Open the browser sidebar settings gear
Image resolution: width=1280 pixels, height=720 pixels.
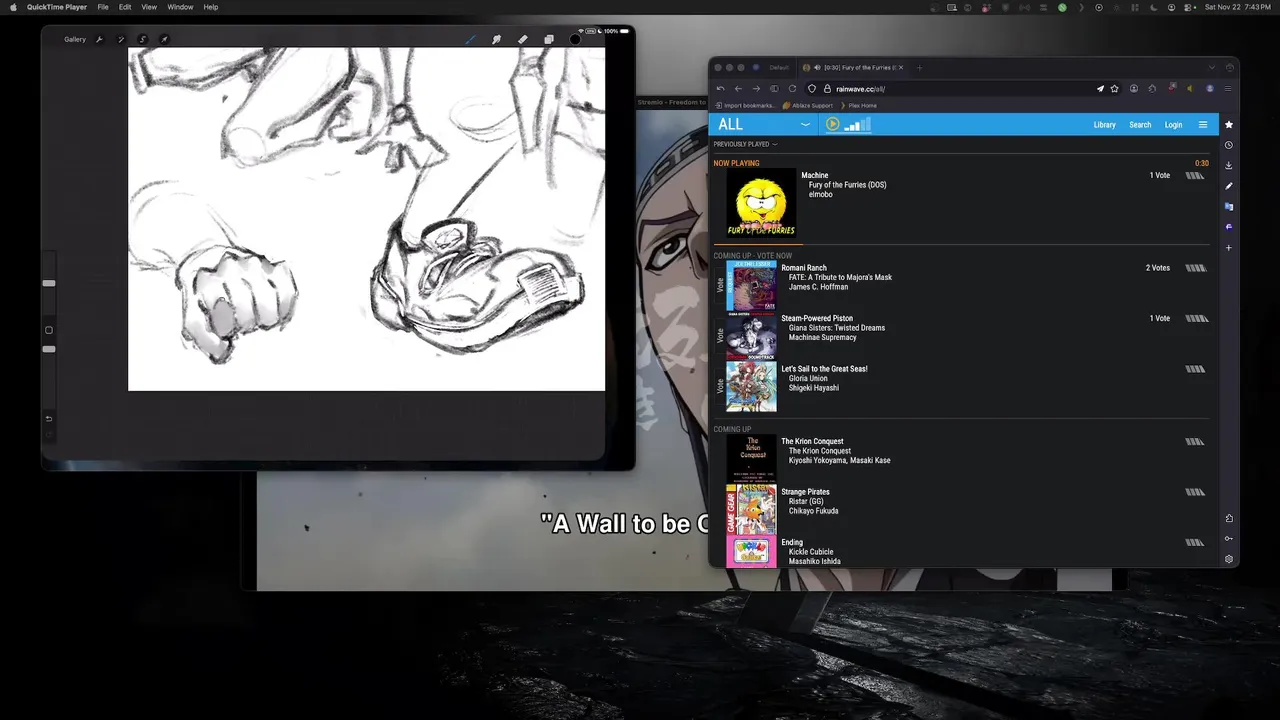coord(1229,559)
